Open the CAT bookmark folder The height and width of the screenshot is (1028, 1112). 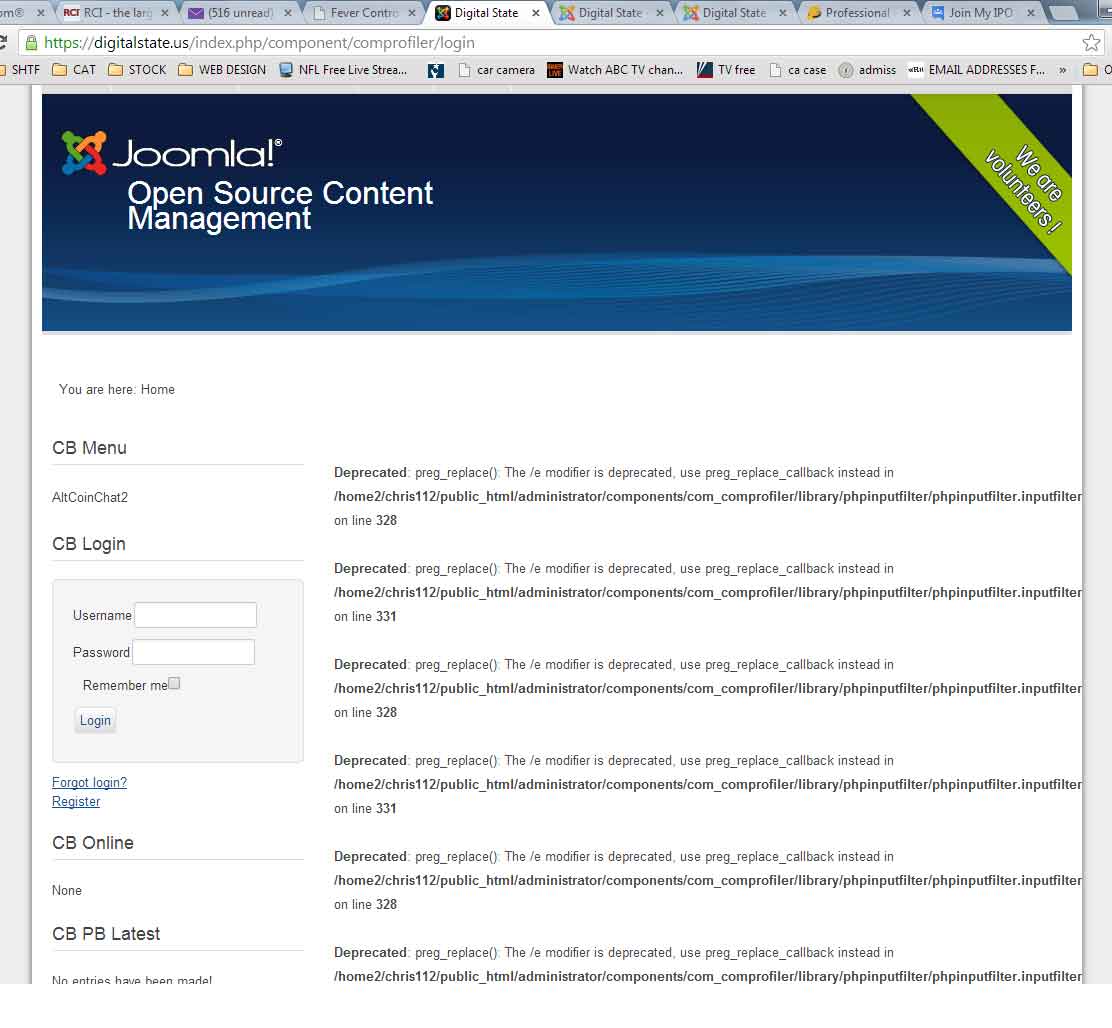(x=74, y=69)
